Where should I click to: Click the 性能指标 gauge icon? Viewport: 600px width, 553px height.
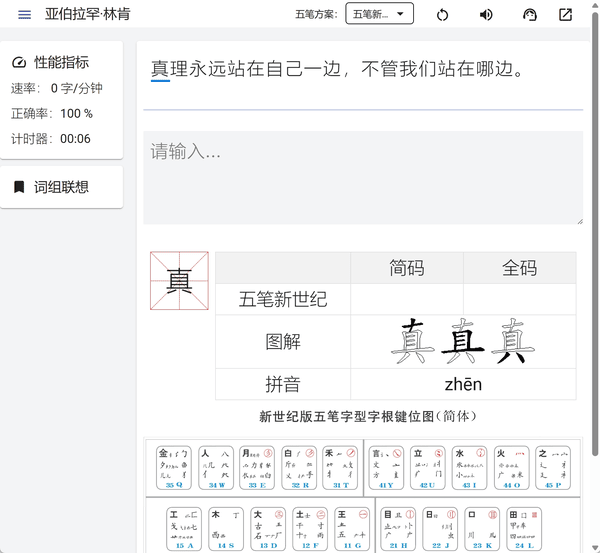(x=18, y=62)
